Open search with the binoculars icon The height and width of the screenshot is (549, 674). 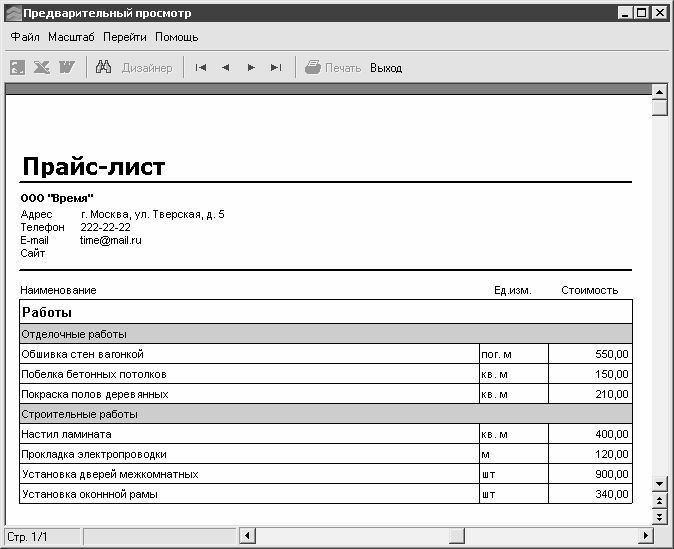coord(103,67)
